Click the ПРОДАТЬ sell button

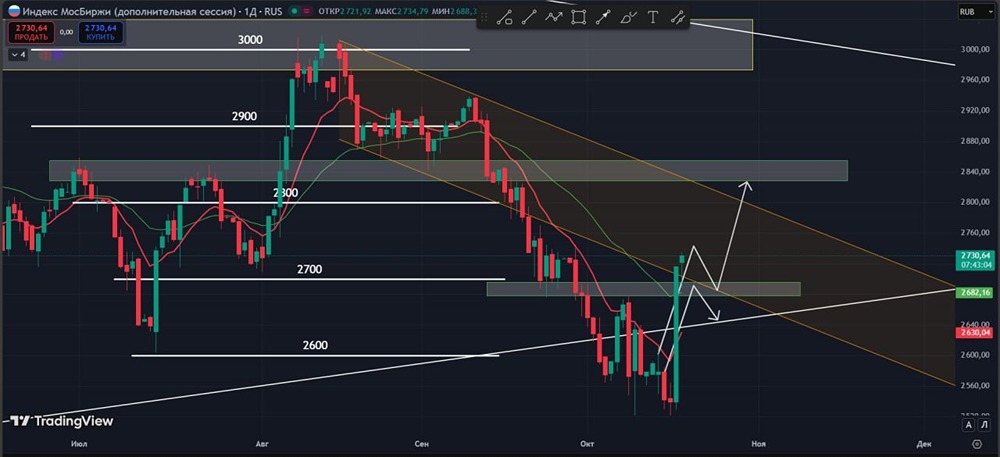click(31, 32)
